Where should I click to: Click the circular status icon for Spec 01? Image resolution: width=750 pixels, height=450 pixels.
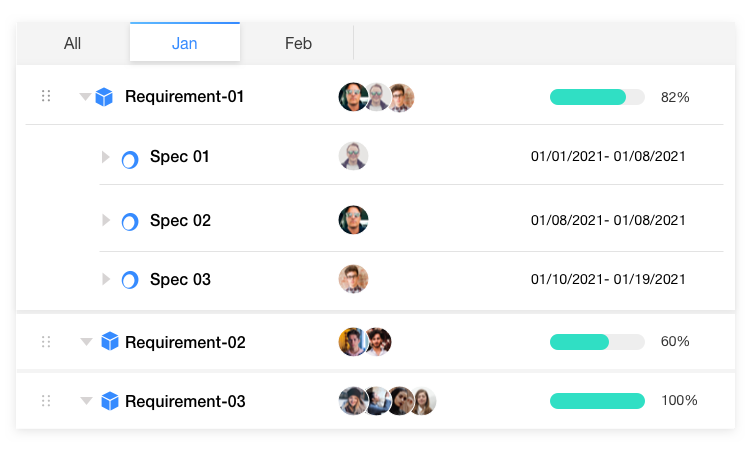[x=129, y=158]
